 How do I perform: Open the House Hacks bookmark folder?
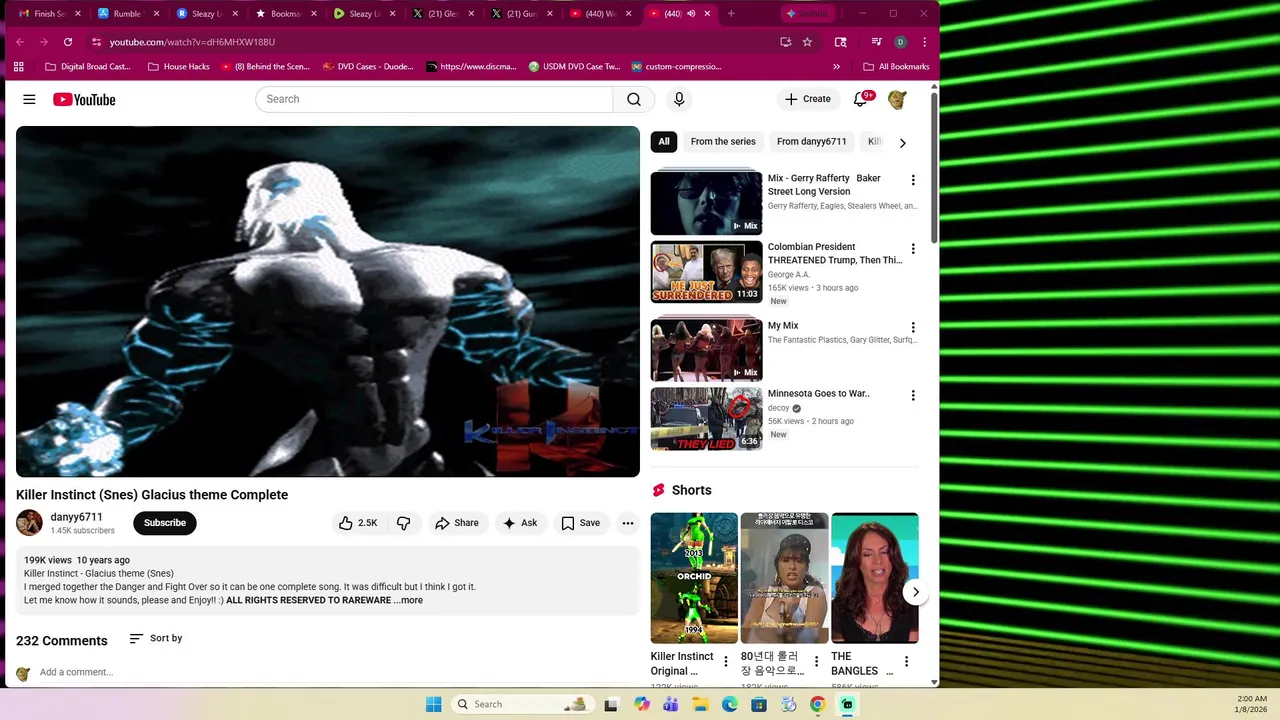179,66
